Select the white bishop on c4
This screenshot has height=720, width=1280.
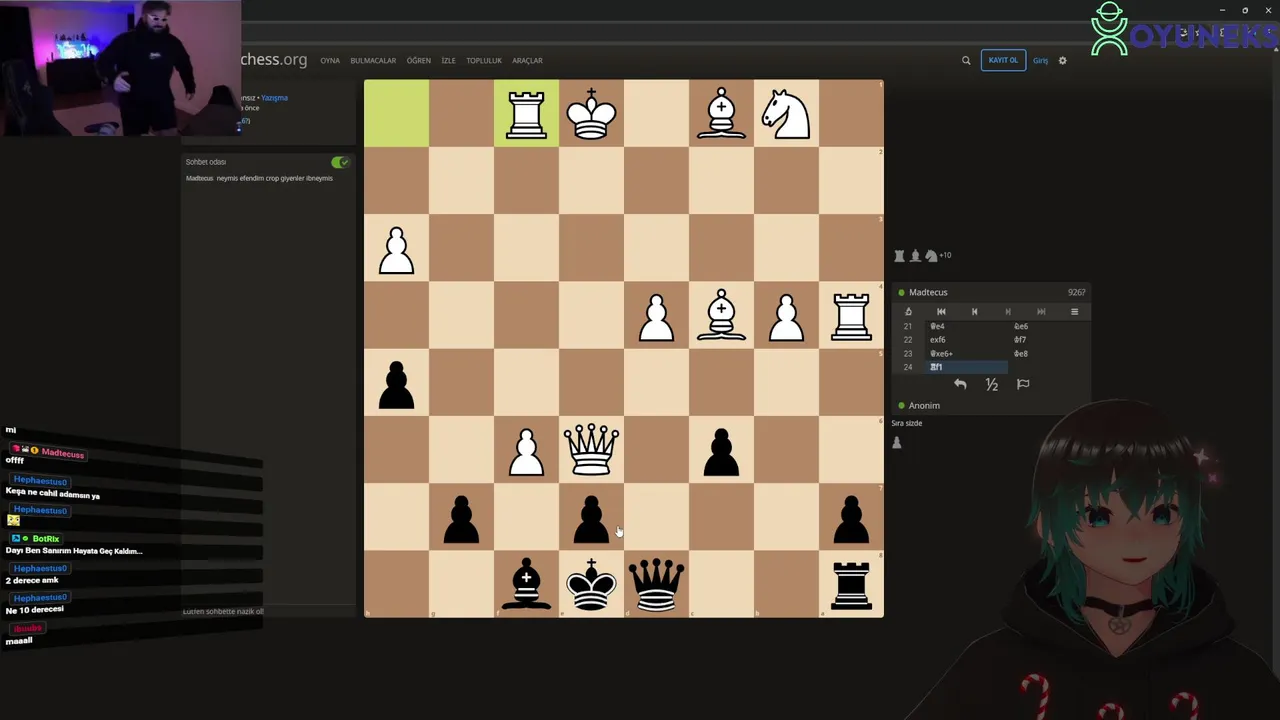[721, 315]
